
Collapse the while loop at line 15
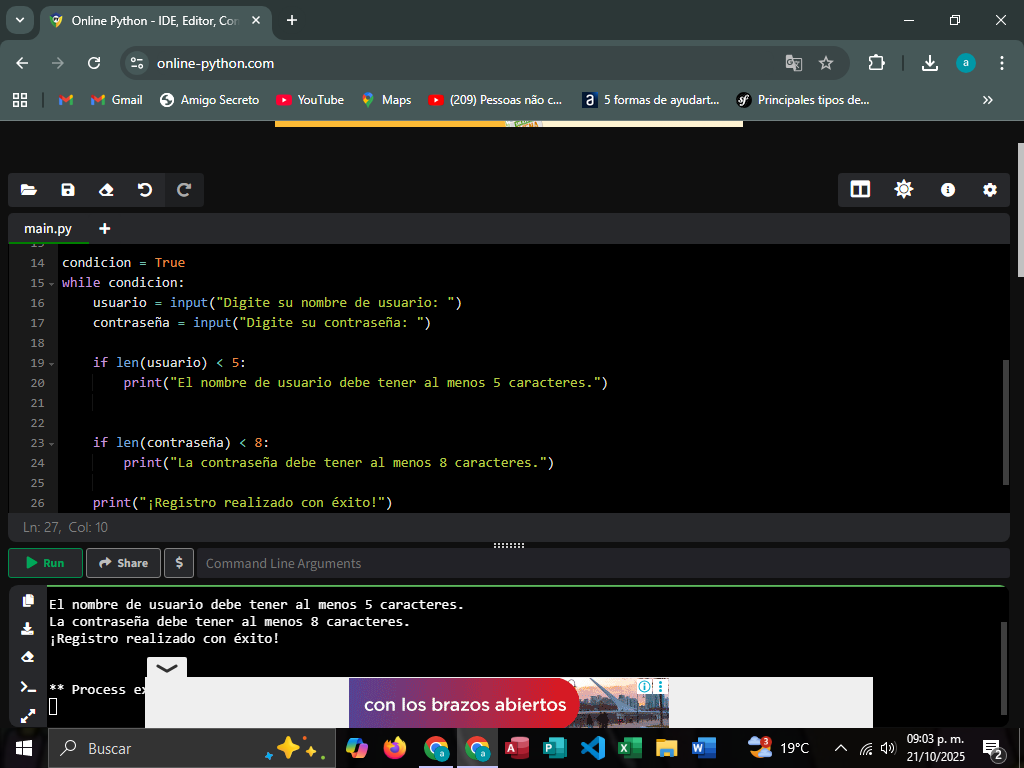tap(53, 283)
